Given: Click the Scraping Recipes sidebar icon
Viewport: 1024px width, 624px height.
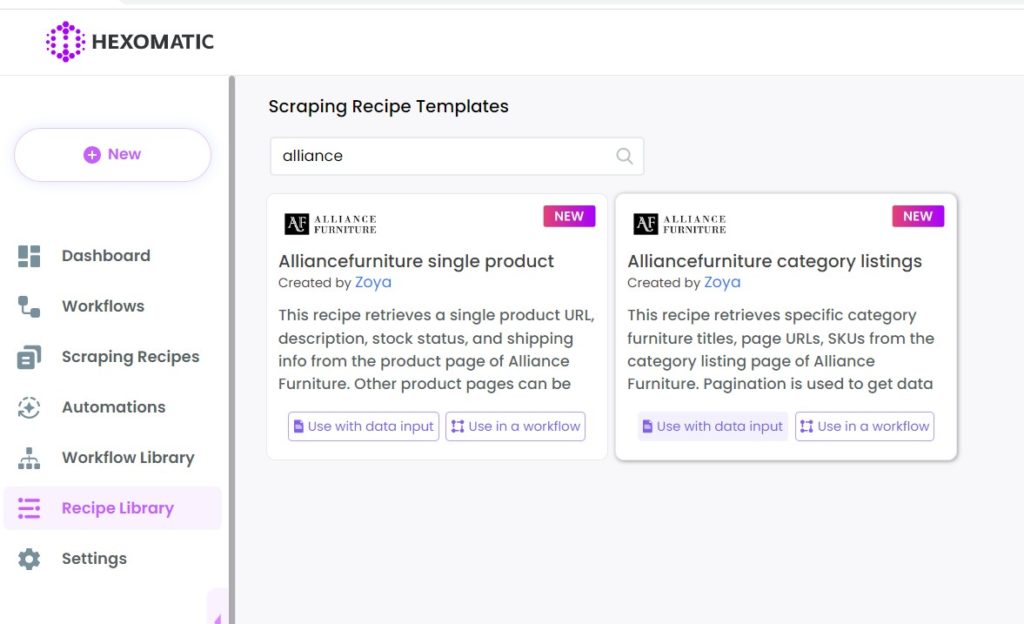Looking at the screenshot, I should [29, 357].
